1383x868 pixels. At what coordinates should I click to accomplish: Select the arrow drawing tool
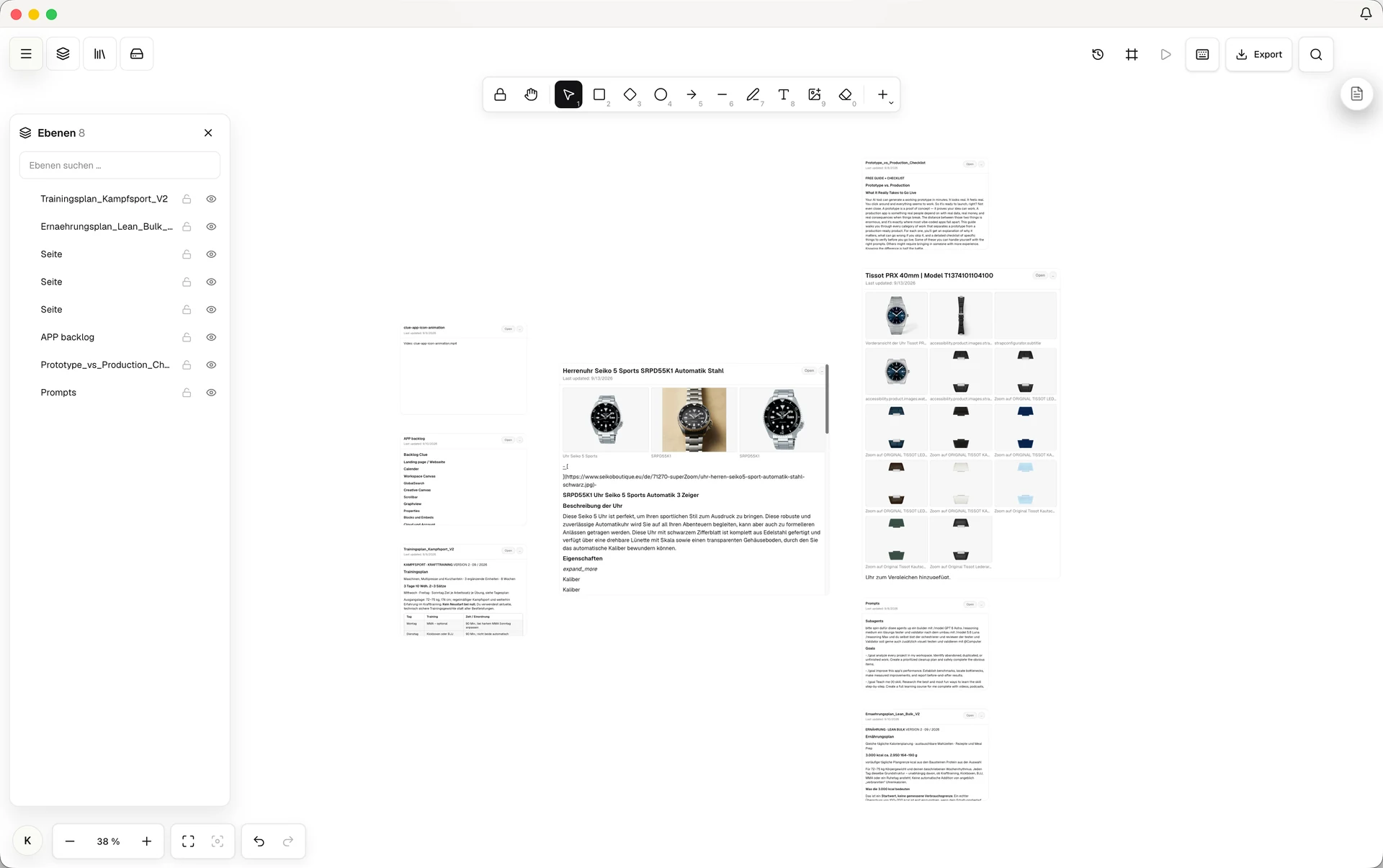pos(691,94)
